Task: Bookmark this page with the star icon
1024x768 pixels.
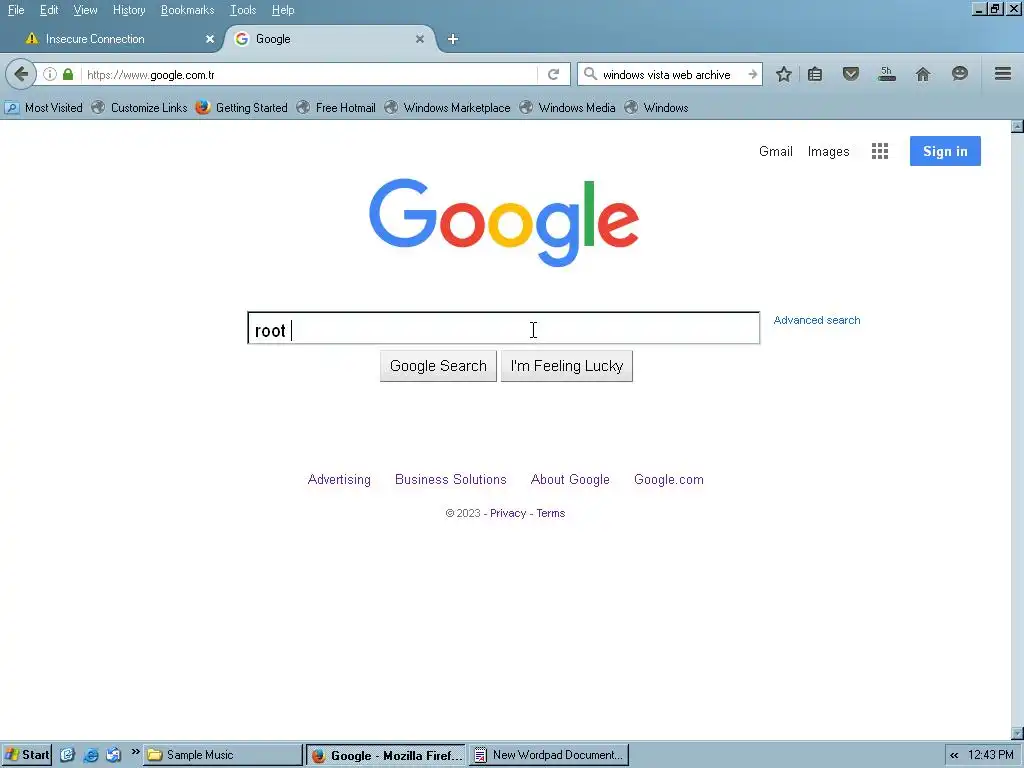Action: point(784,74)
